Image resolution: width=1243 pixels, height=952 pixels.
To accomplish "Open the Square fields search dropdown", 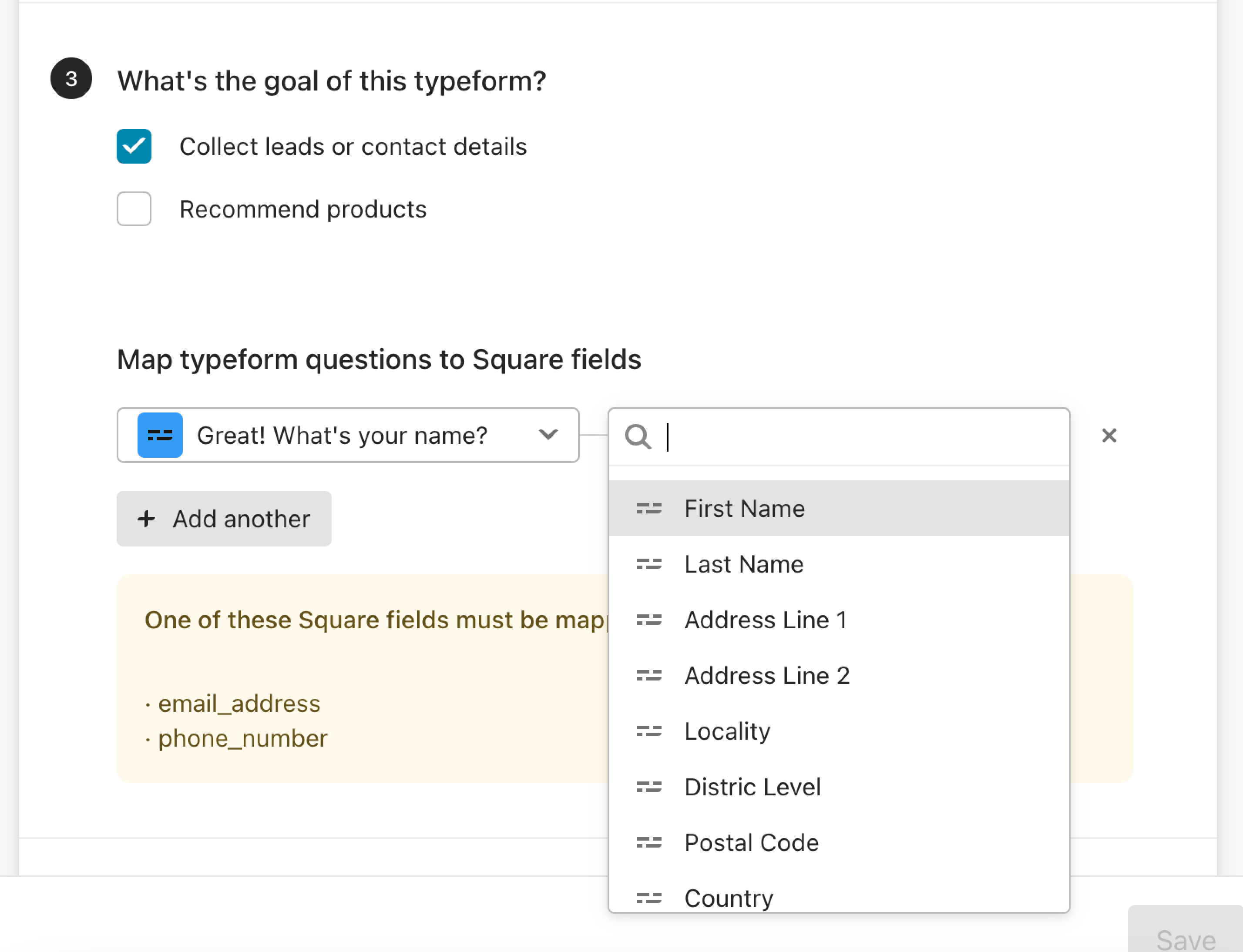I will (838, 435).
